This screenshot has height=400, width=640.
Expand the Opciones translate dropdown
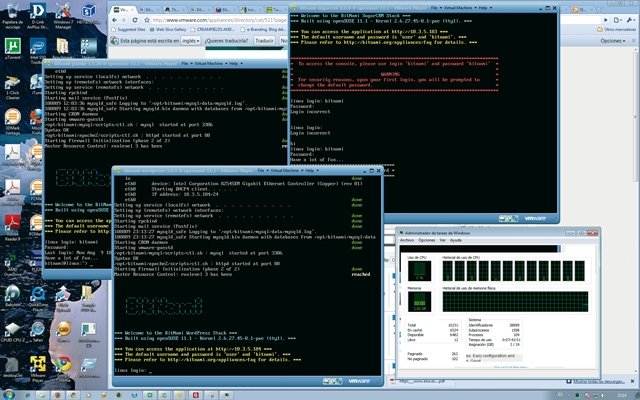point(613,41)
